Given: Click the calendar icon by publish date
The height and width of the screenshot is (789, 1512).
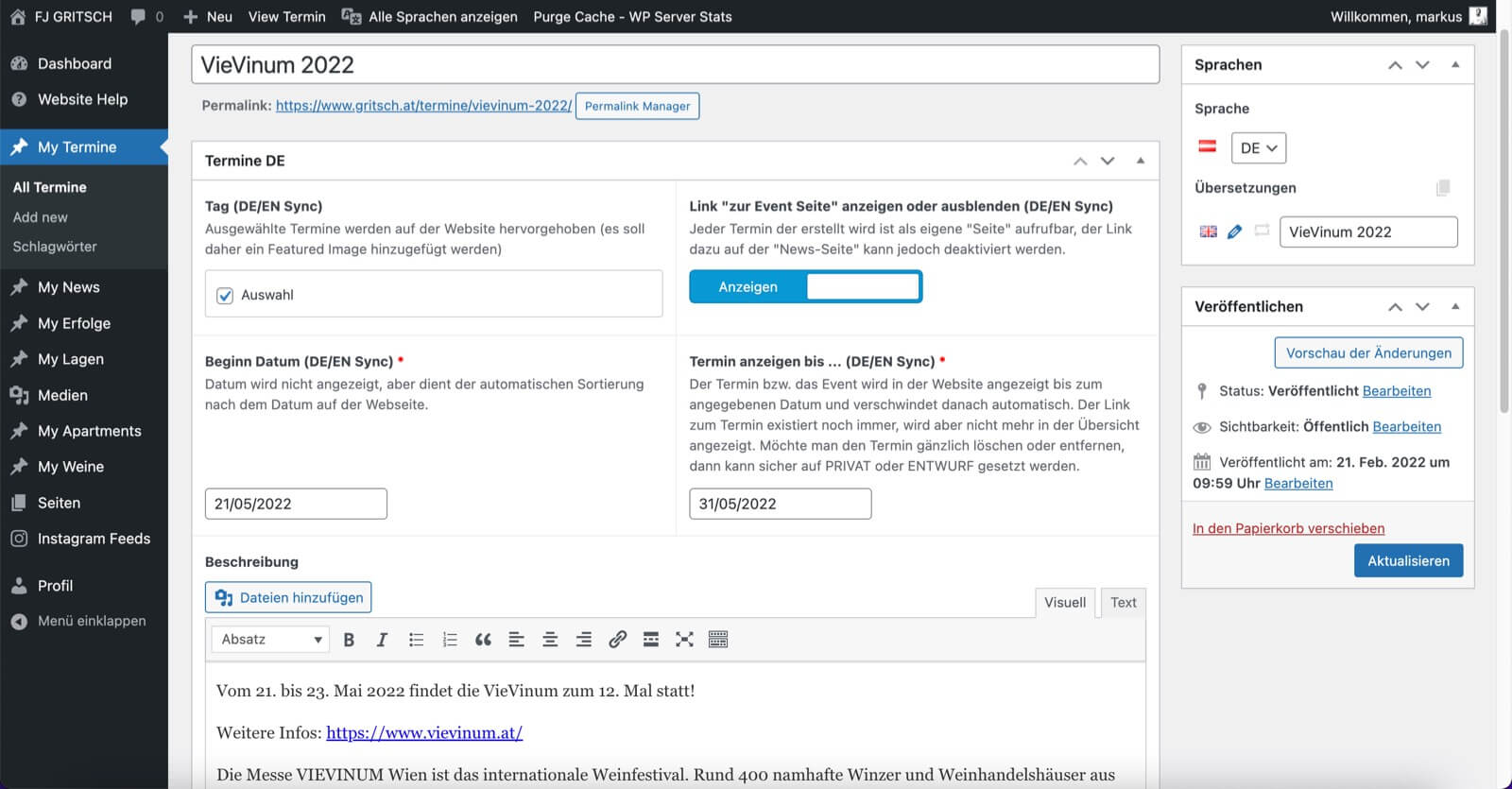Looking at the screenshot, I should [x=1202, y=462].
